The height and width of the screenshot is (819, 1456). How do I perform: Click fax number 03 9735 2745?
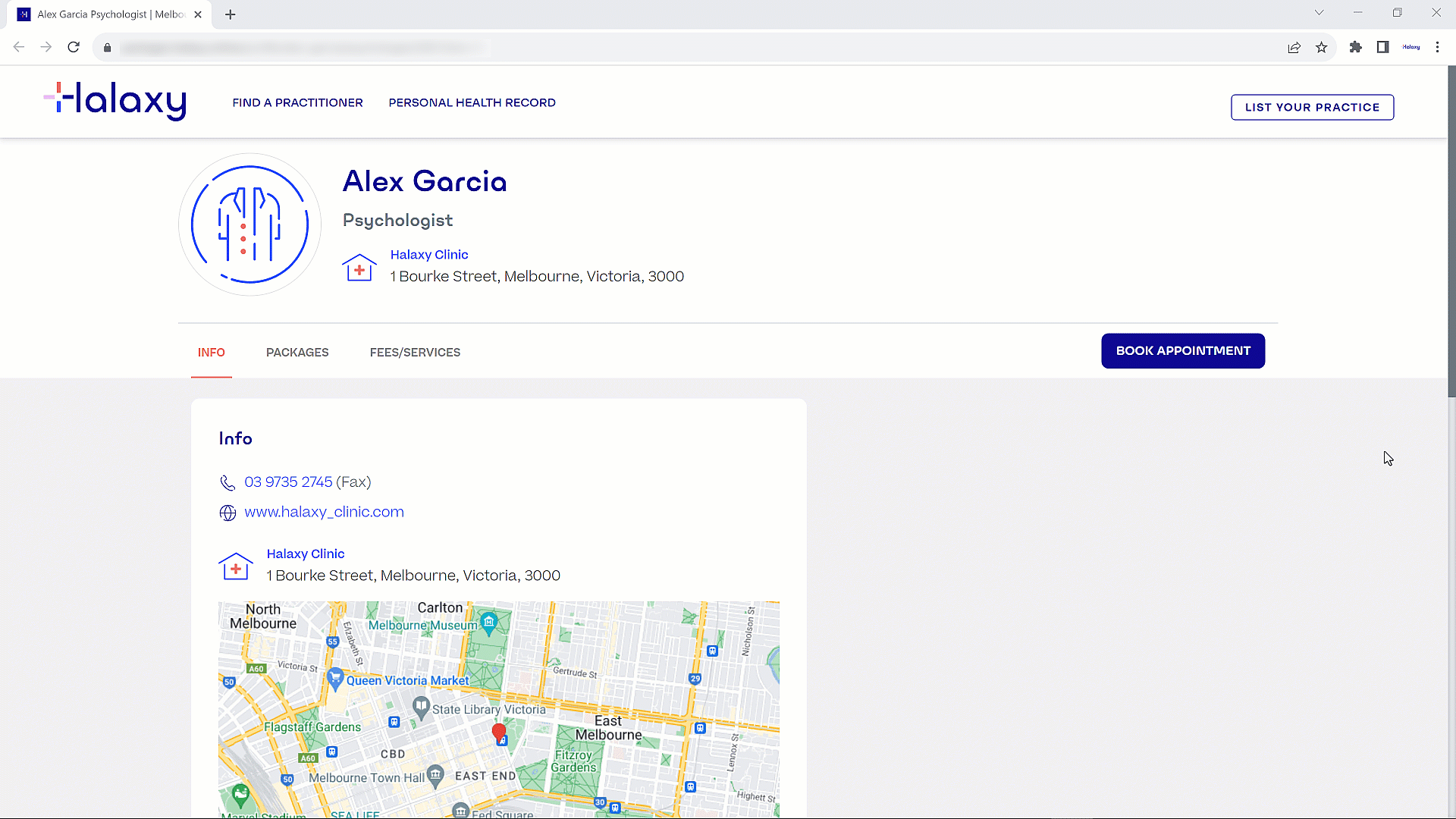(x=288, y=482)
